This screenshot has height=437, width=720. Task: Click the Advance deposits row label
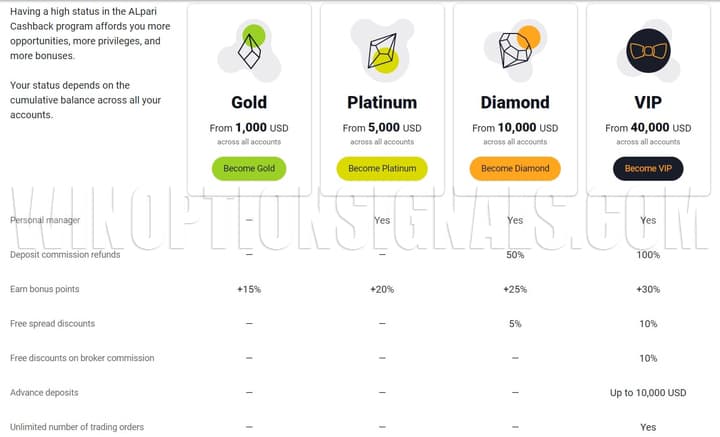pyautogui.click(x=44, y=392)
